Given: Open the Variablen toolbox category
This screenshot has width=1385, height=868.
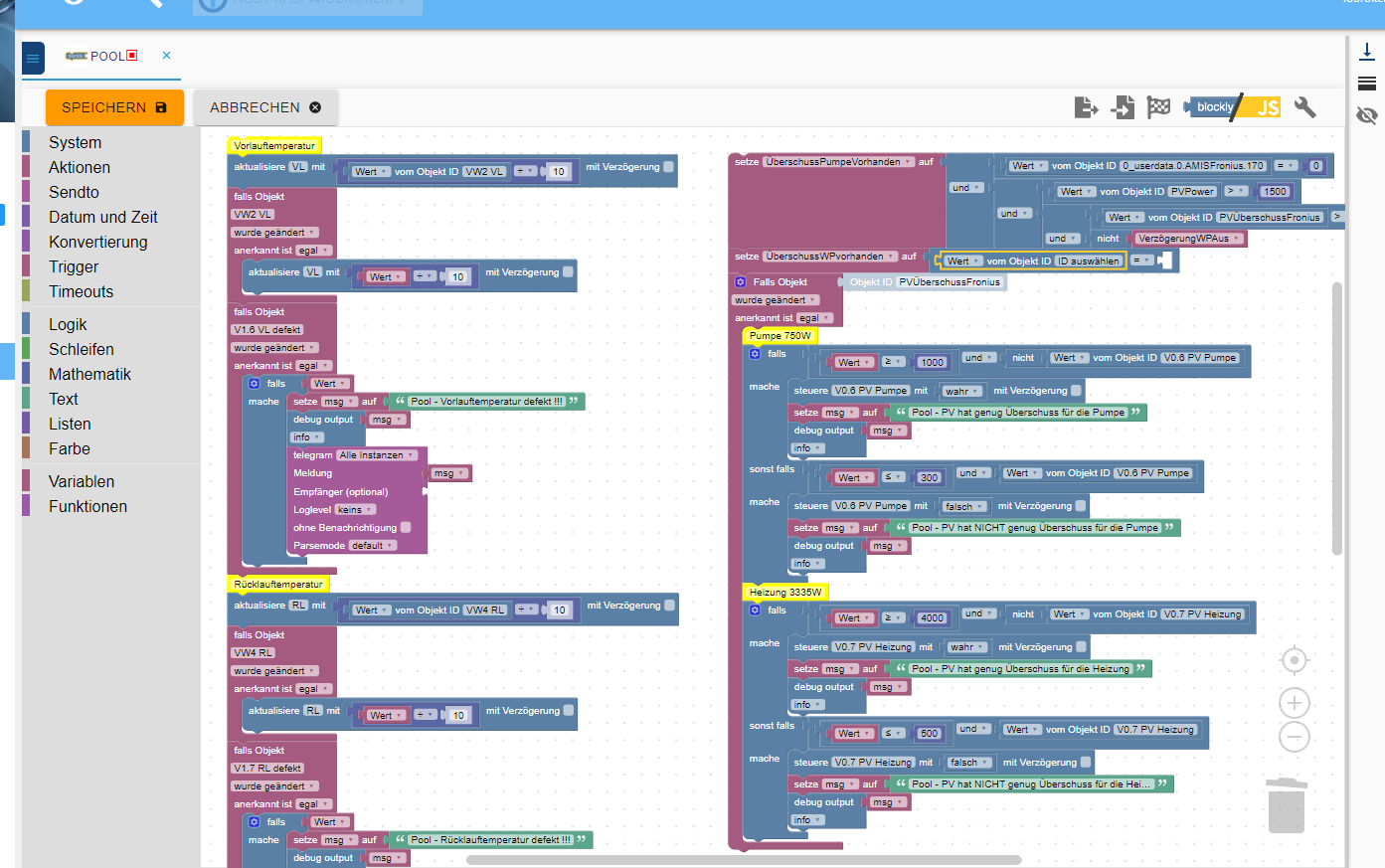Looking at the screenshot, I should point(82,481).
